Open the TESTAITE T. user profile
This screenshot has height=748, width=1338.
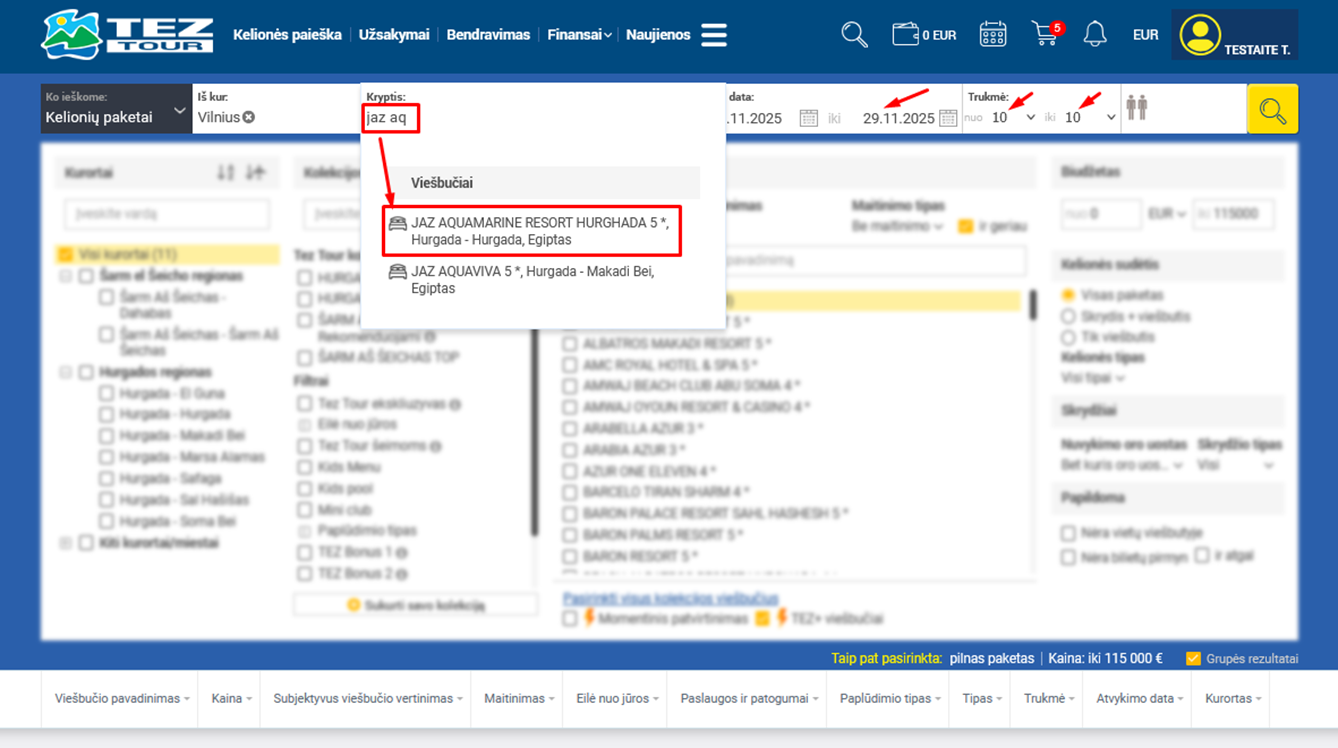(x=1235, y=35)
